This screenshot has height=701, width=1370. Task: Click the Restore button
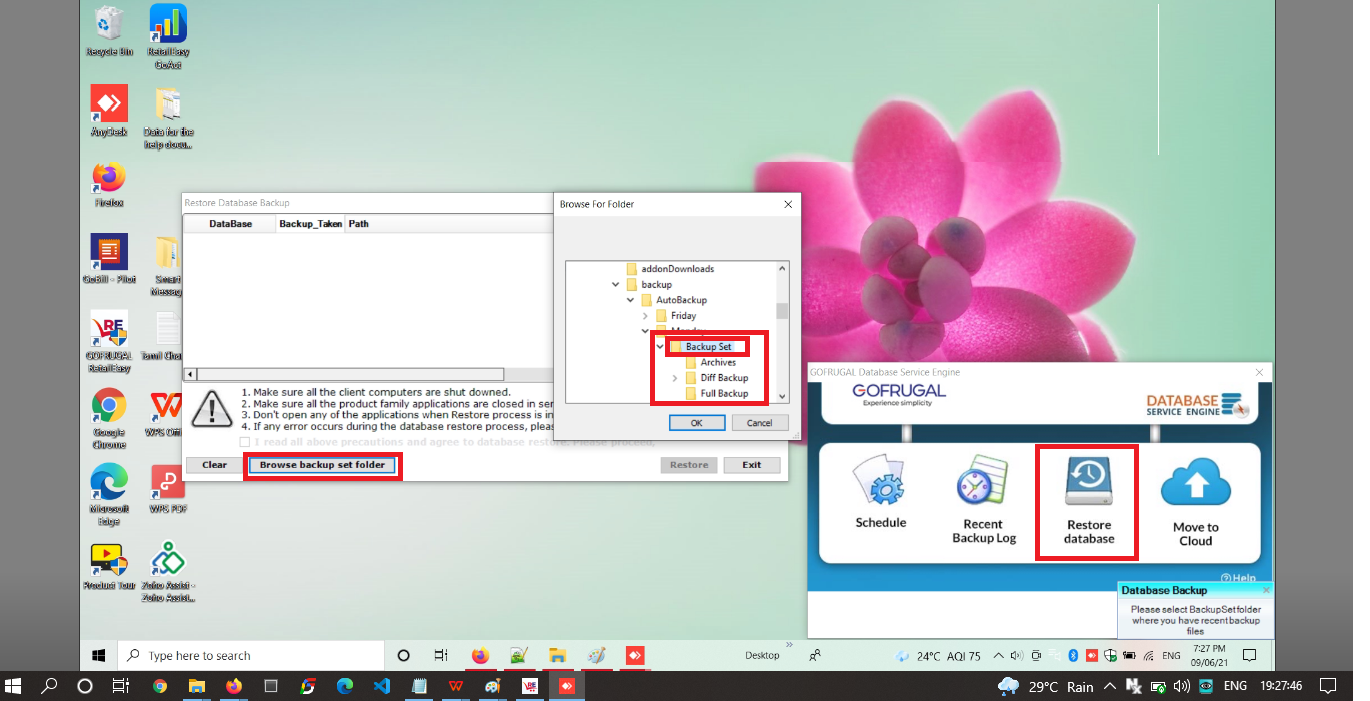click(689, 465)
